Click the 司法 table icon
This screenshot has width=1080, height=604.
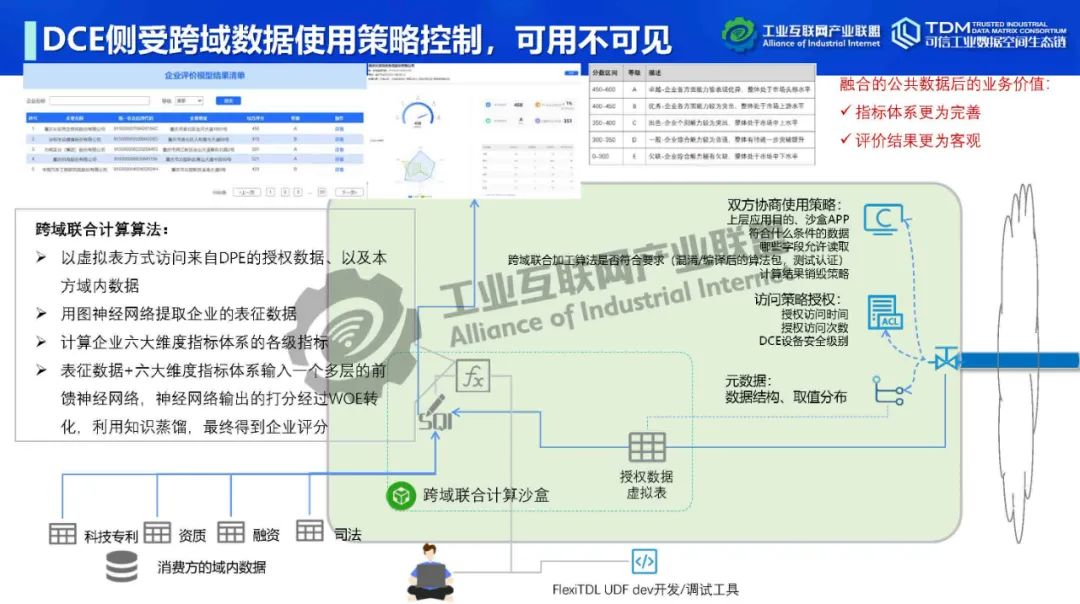click(310, 532)
